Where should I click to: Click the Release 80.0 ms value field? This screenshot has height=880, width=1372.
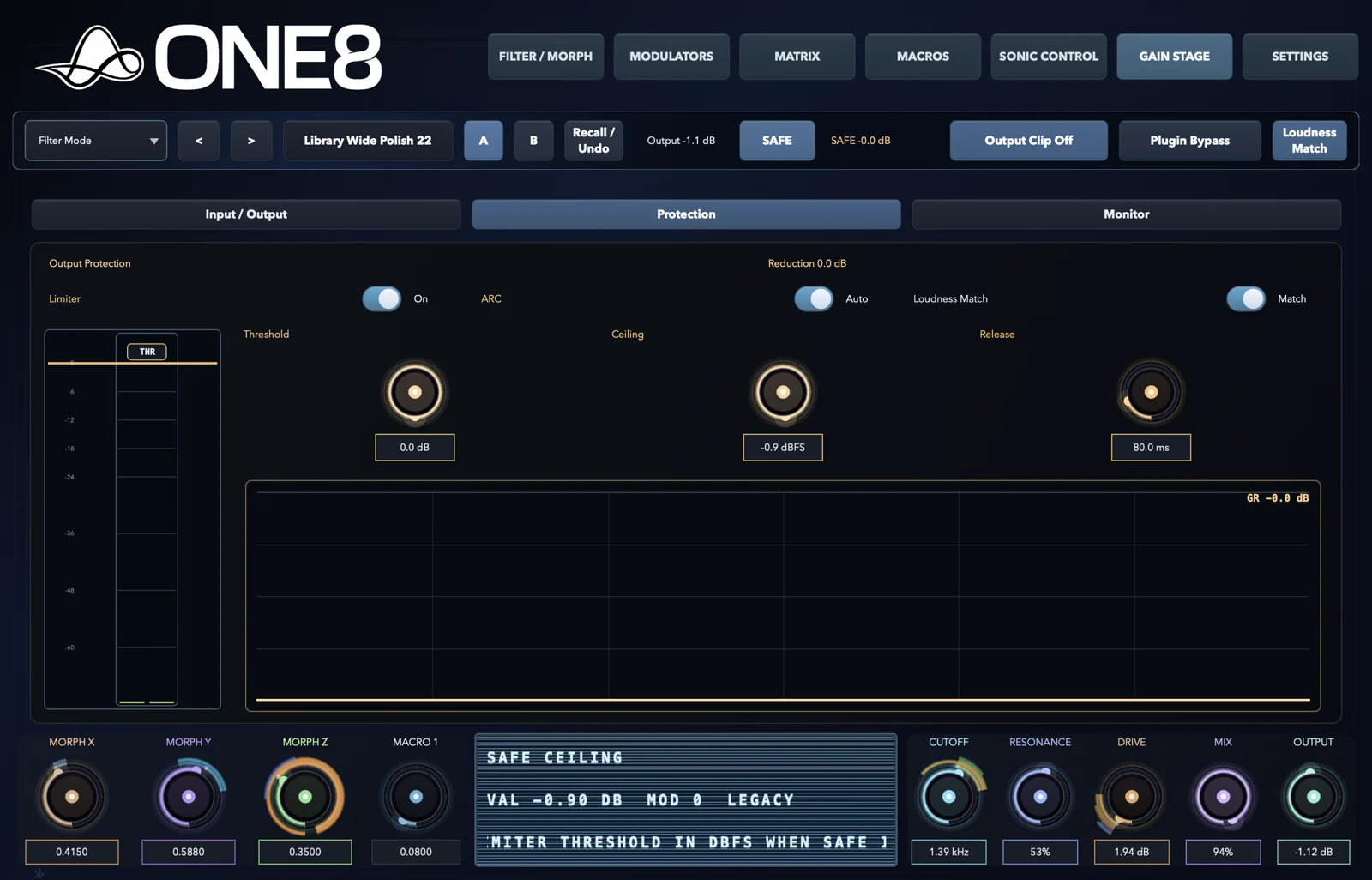pyautogui.click(x=1151, y=448)
